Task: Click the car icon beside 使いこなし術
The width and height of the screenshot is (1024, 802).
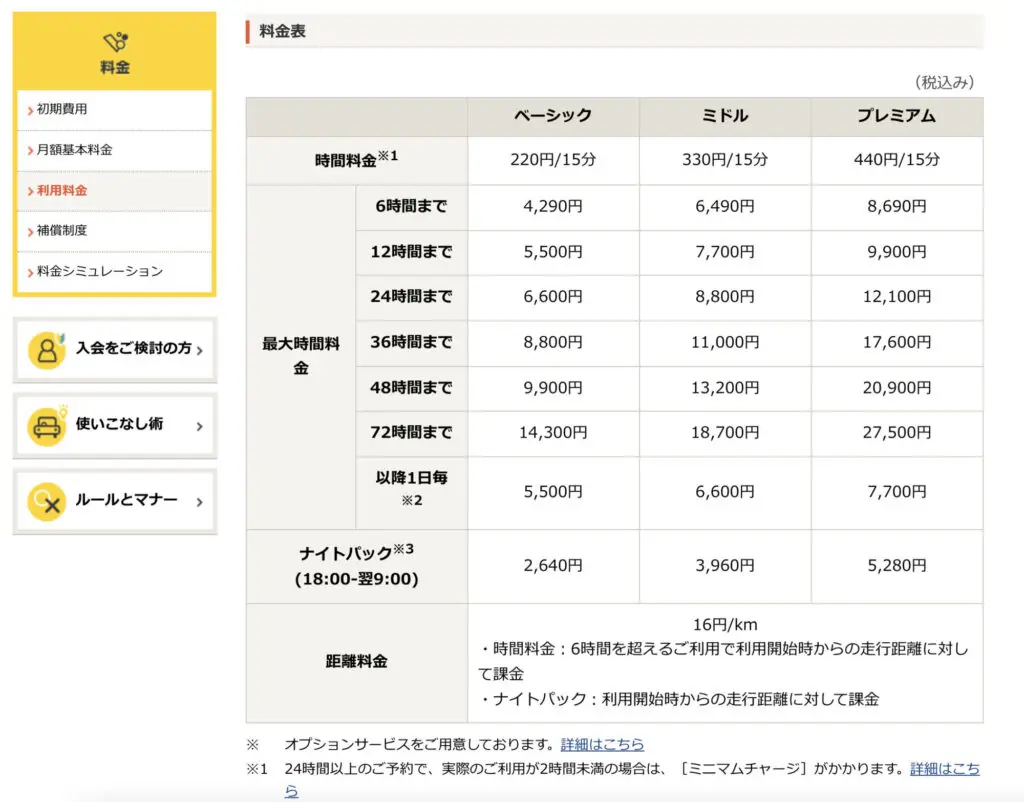Action: click(46, 425)
